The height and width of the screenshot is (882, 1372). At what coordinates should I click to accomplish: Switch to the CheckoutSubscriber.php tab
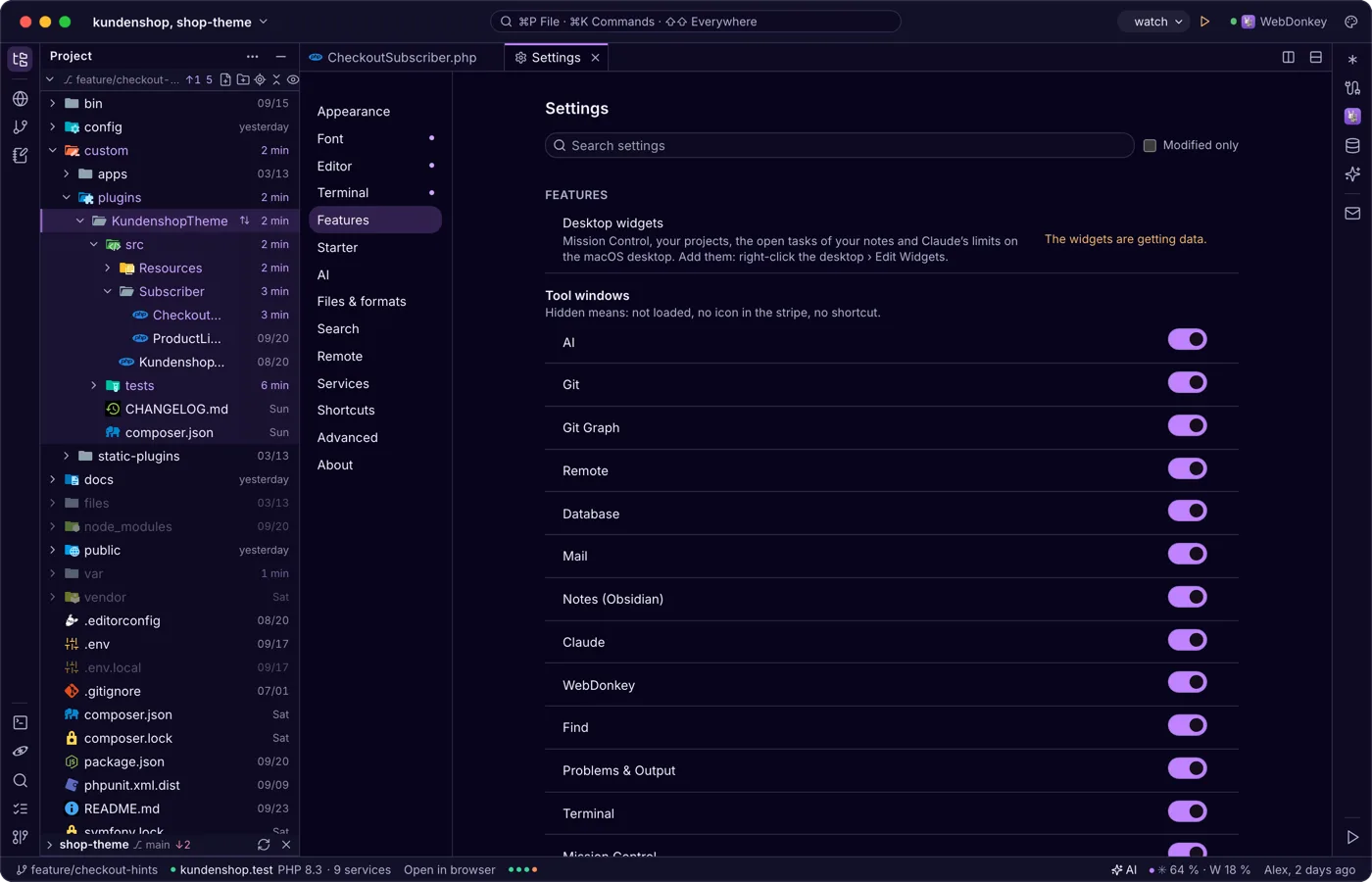pos(402,58)
